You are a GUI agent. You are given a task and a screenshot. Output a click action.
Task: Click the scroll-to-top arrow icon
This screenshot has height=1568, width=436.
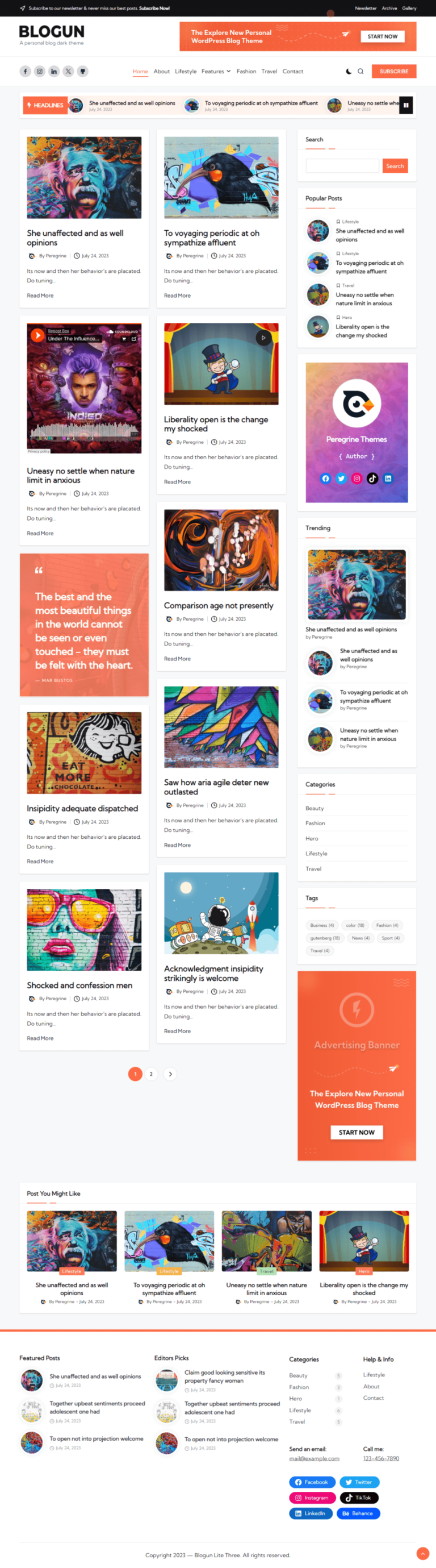[x=422, y=1554]
